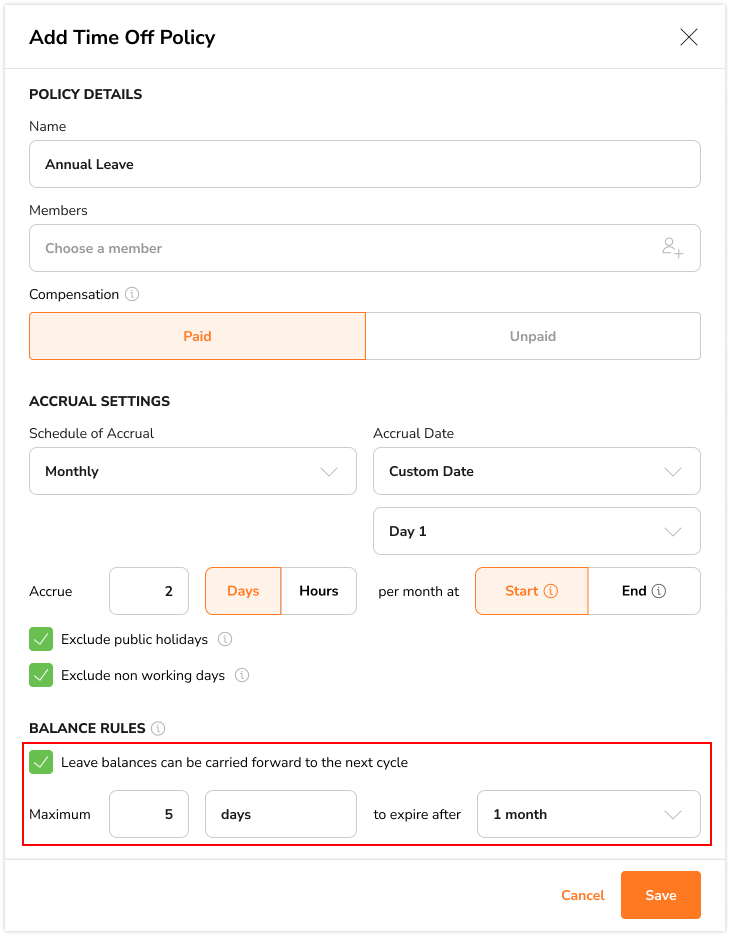Select Paid compensation option
This screenshot has width=730, height=936.
click(197, 336)
